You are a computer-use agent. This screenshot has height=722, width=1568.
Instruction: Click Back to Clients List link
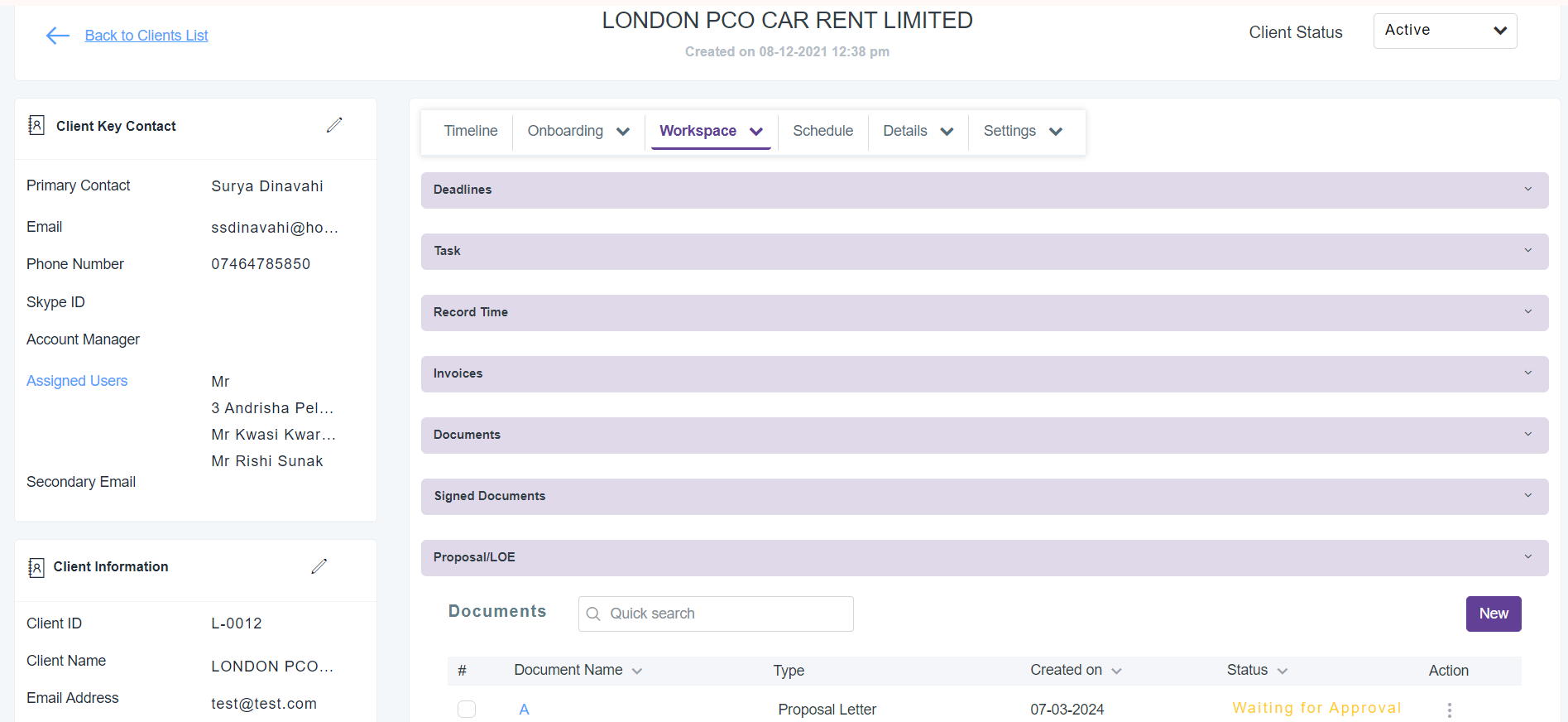[146, 36]
